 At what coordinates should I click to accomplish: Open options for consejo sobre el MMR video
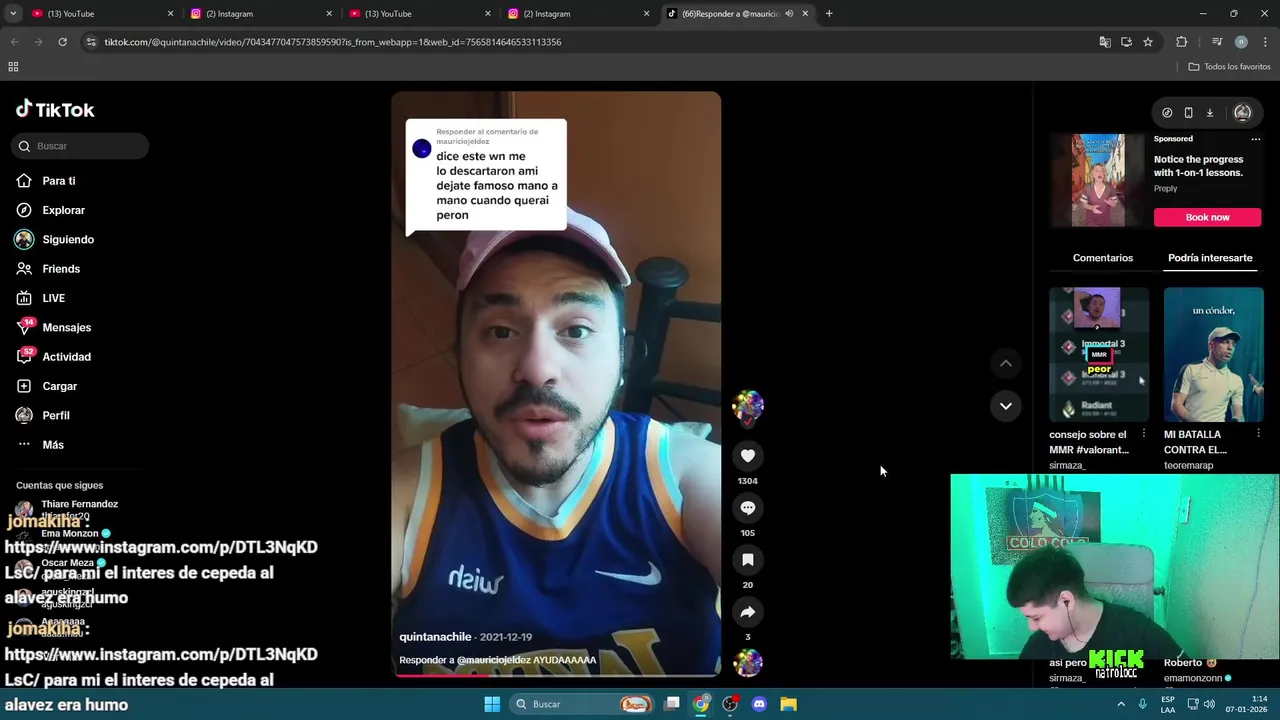[1144, 434]
